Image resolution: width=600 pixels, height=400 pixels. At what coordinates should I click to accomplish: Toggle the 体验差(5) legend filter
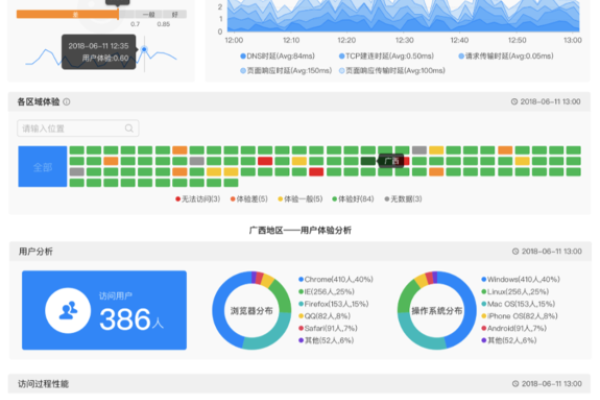[x=249, y=199]
